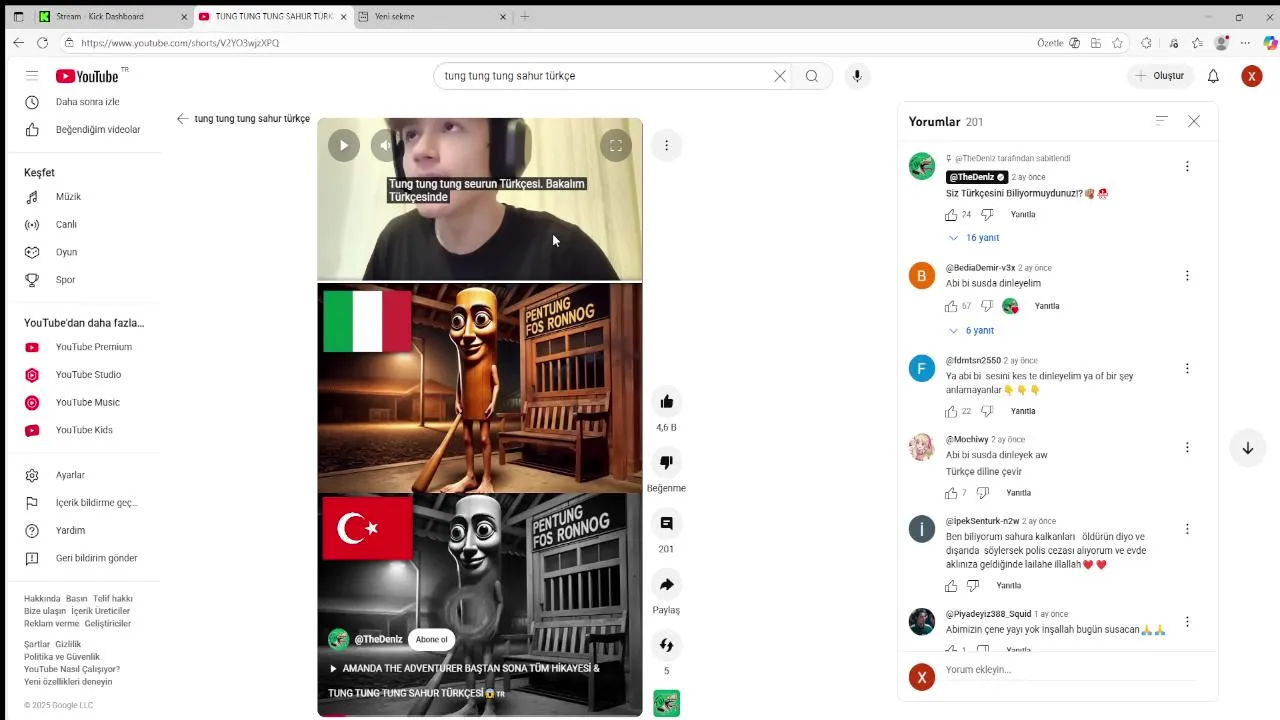This screenshot has width=1280, height=720.
Task: Open the YouTube hamburger guide menu
Action: pyautogui.click(x=32, y=76)
